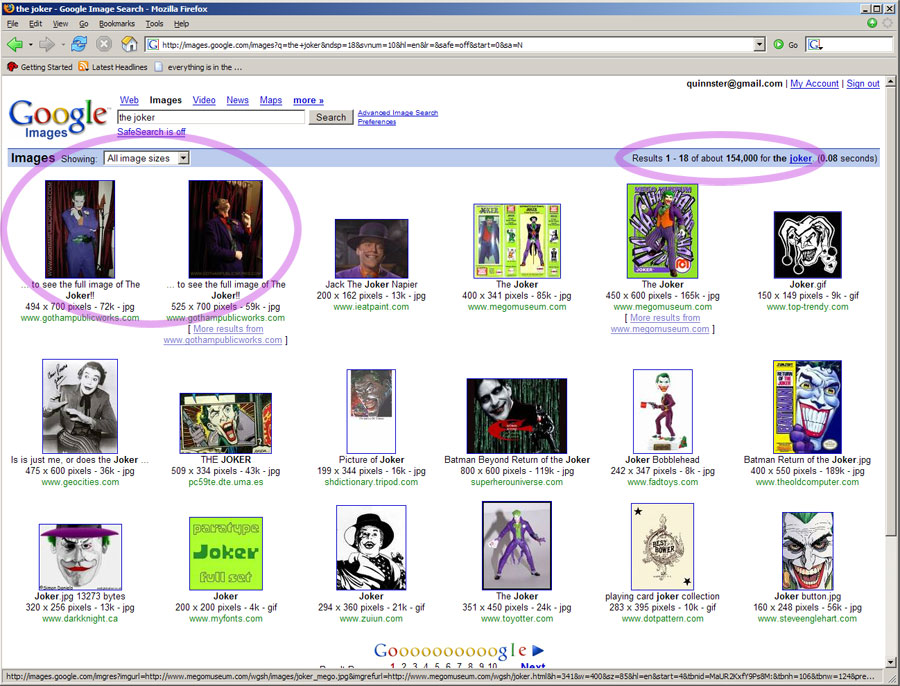Open Advanced Image Search link
The width and height of the screenshot is (900, 686).
(398, 113)
